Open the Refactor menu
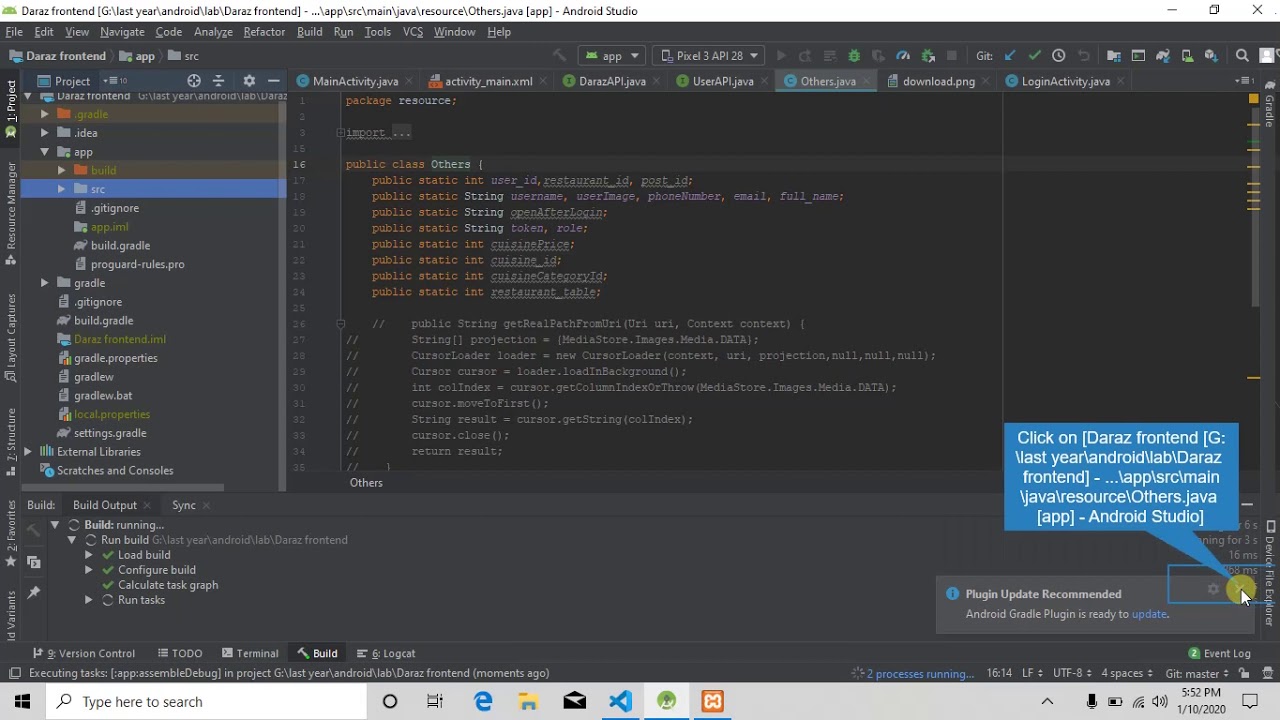The width and height of the screenshot is (1280, 720). (x=264, y=32)
